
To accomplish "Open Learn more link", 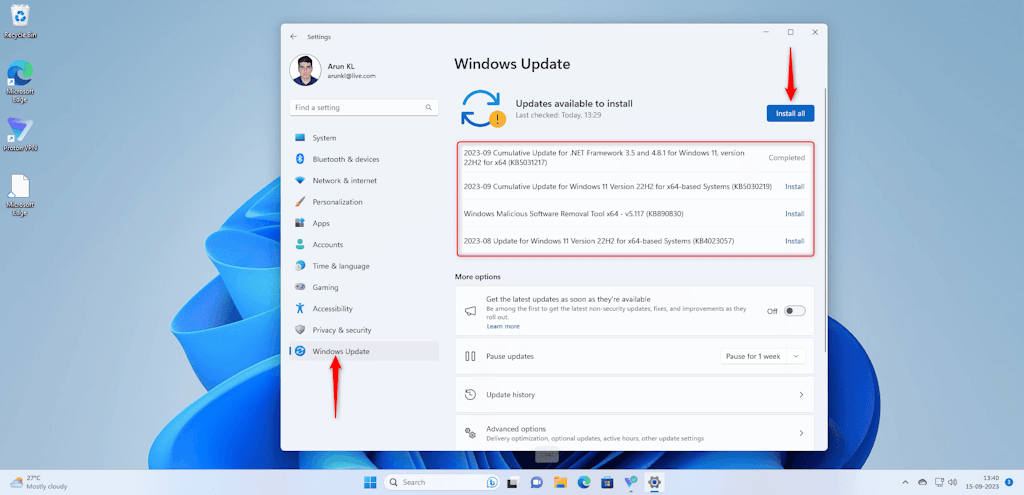I will click(x=503, y=326).
